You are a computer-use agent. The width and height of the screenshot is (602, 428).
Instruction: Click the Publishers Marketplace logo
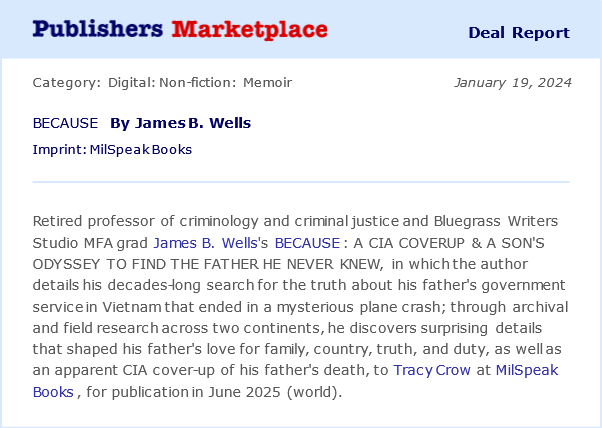pos(180,29)
